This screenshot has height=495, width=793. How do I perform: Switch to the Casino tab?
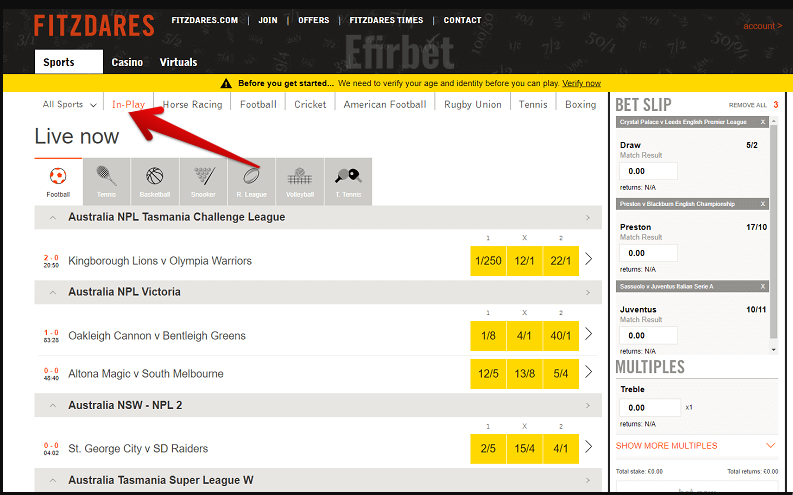(127, 62)
